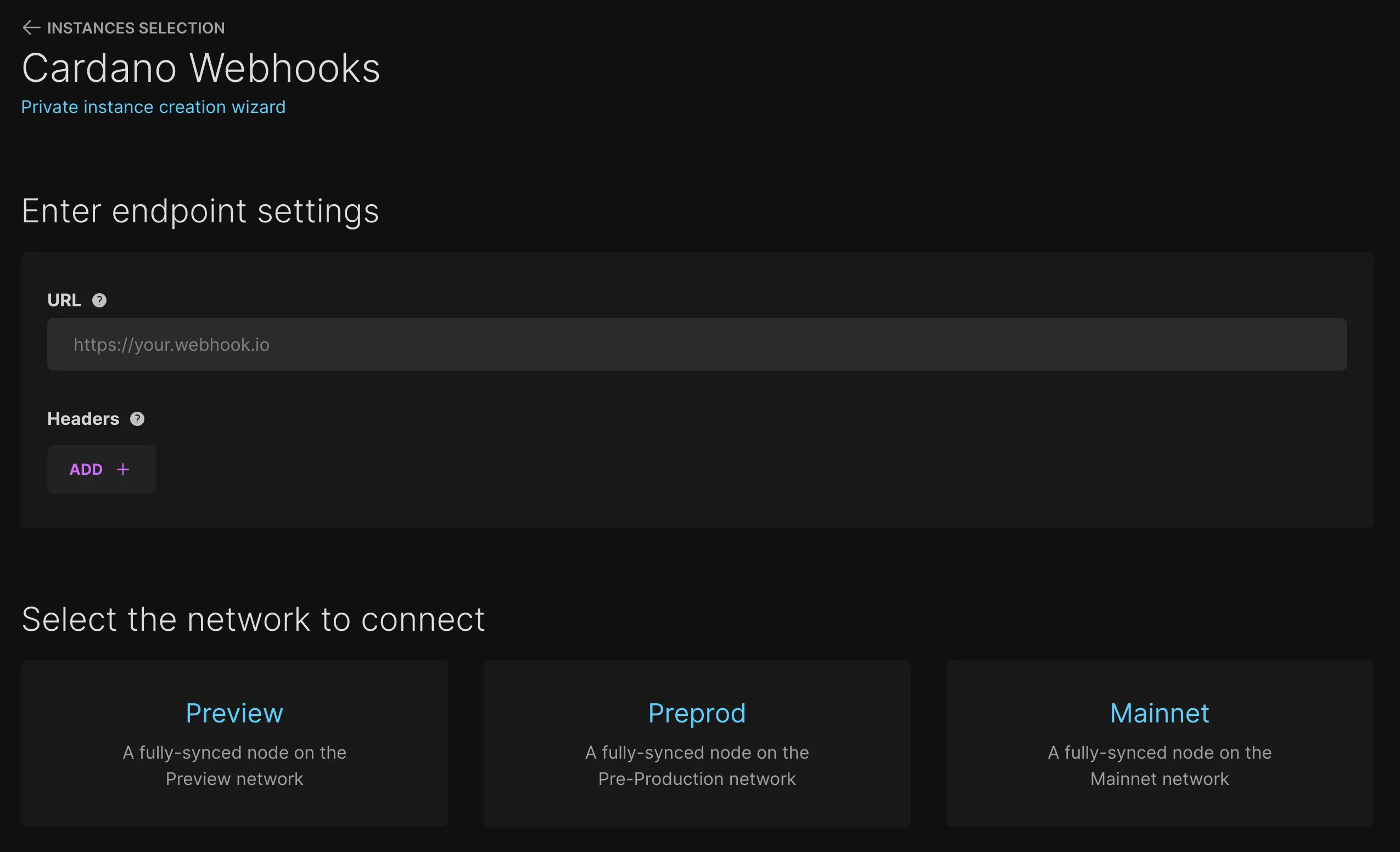This screenshot has height=852, width=1400.
Task: Click the back arrow icon beside Instances Selection
Action: click(31, 28)
